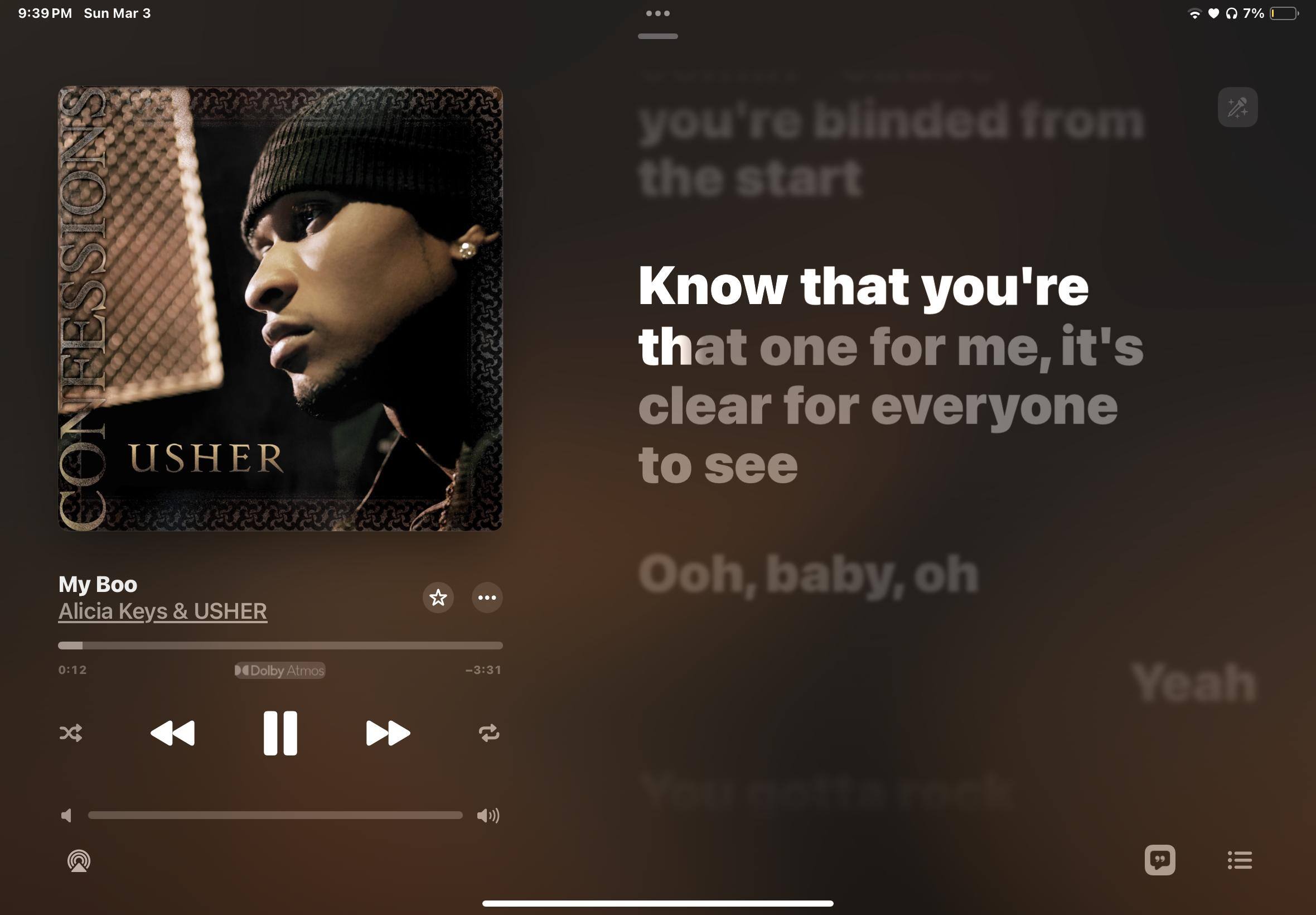Toggle the lyrics view button
The image size is (1316, 915).
point(1160,860)
